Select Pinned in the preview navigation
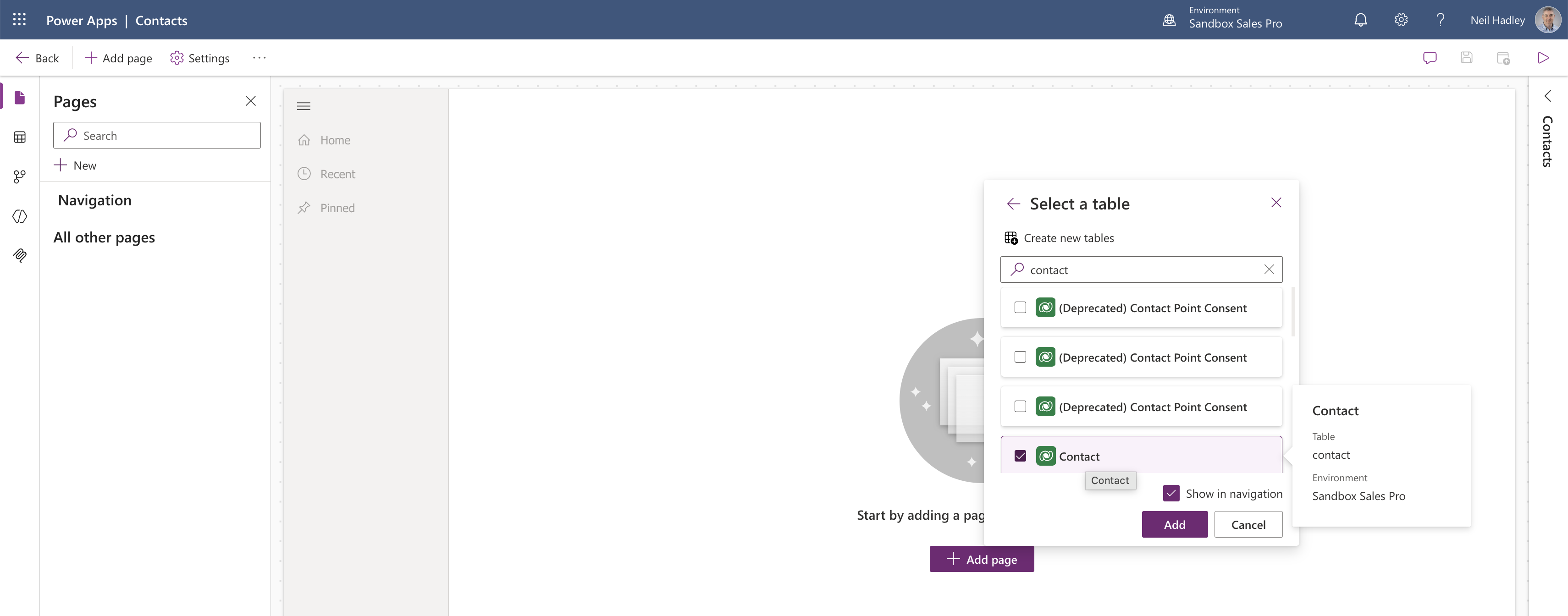The width and height of the screenshot is (1568, 616). 326,208
